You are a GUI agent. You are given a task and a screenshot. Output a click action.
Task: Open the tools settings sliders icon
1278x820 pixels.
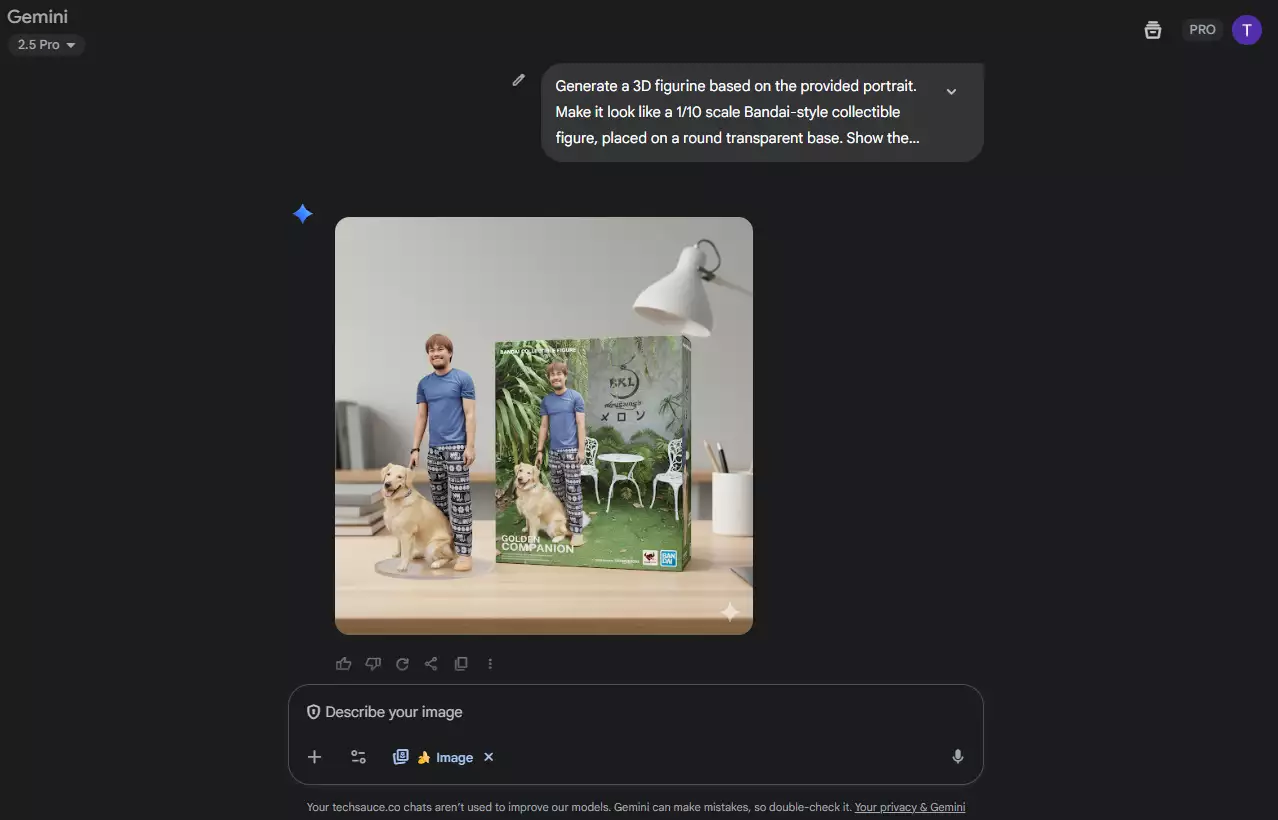pyautogui.click(x=358, y=757)
